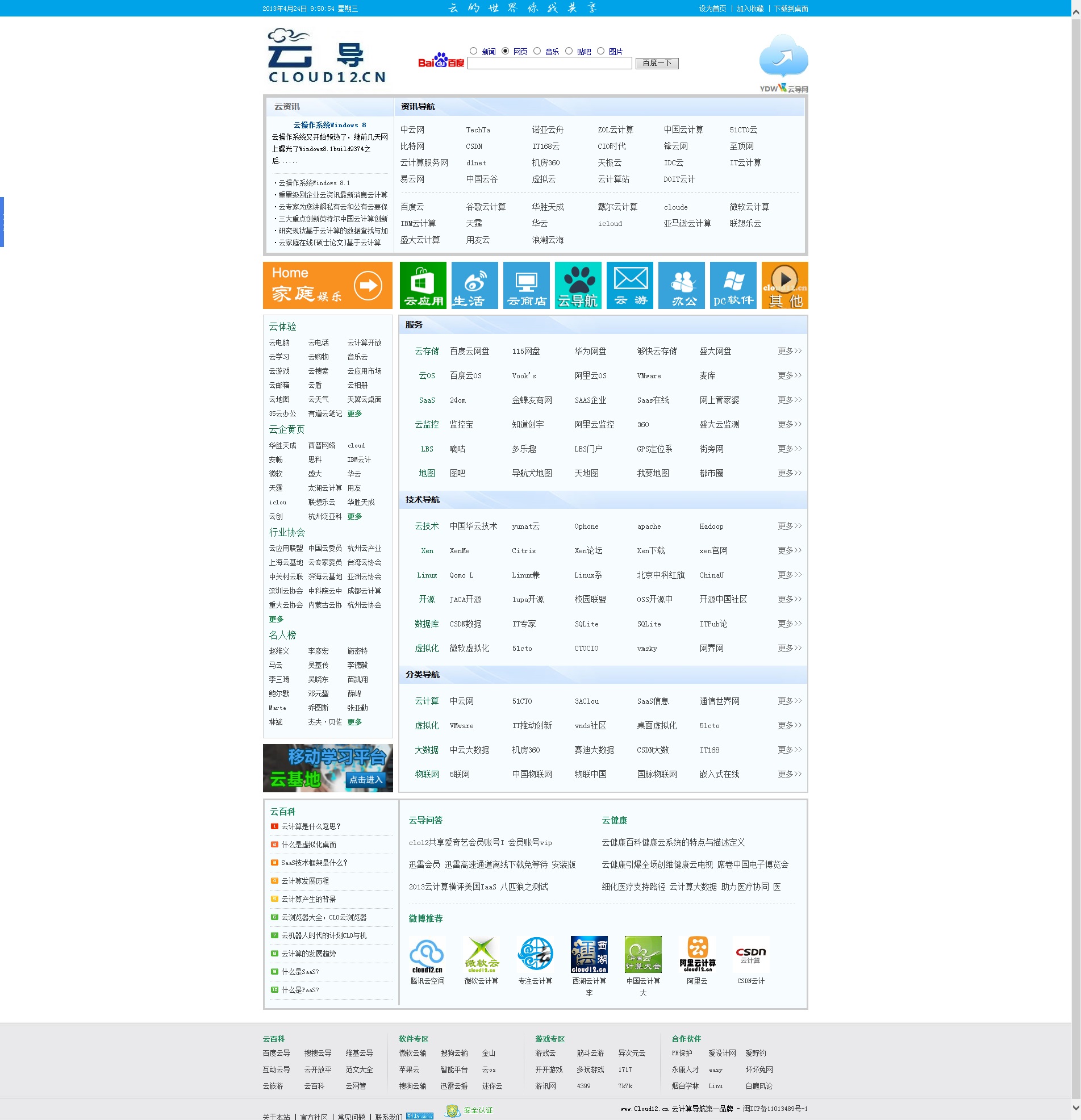The width and height of the screenshot is (1081, 1120).
Task: Click the Baidu logo
Action: tap(441, 61)
